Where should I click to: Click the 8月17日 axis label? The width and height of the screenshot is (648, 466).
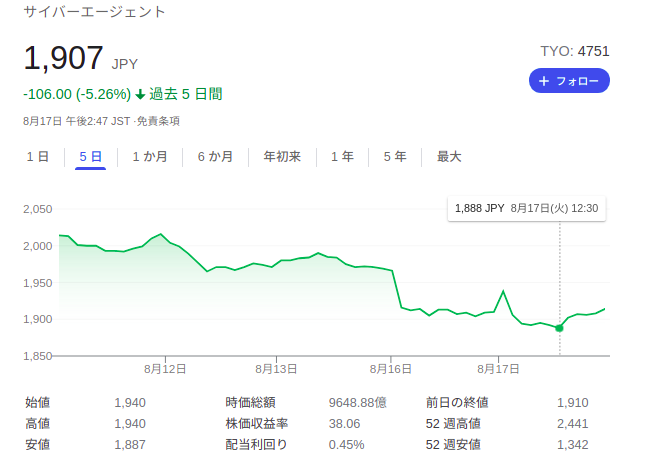coord(498,369)
